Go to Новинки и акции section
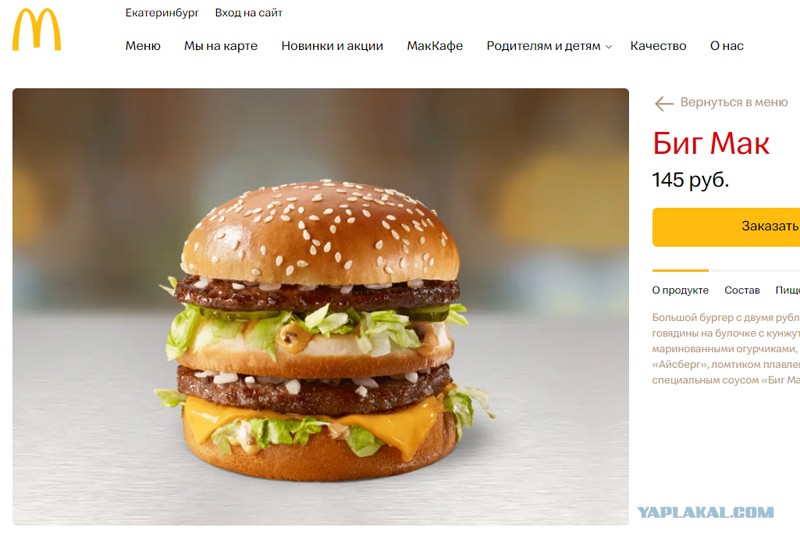The image size is (800, 542). [x=332, y=46]
